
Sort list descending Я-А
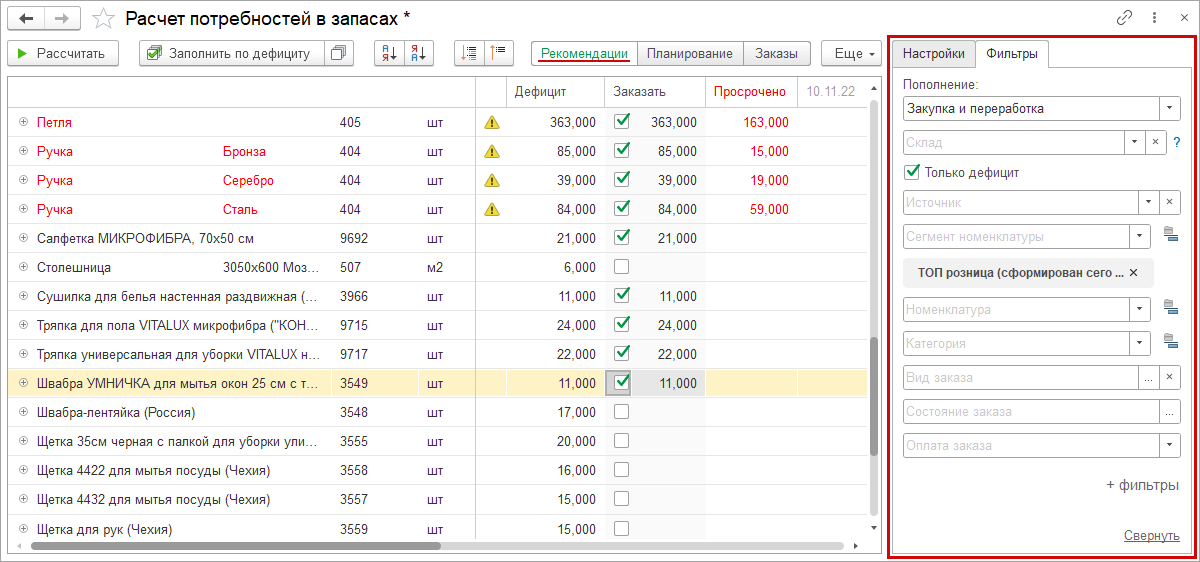pyautogui.click(x=420, y=54)
